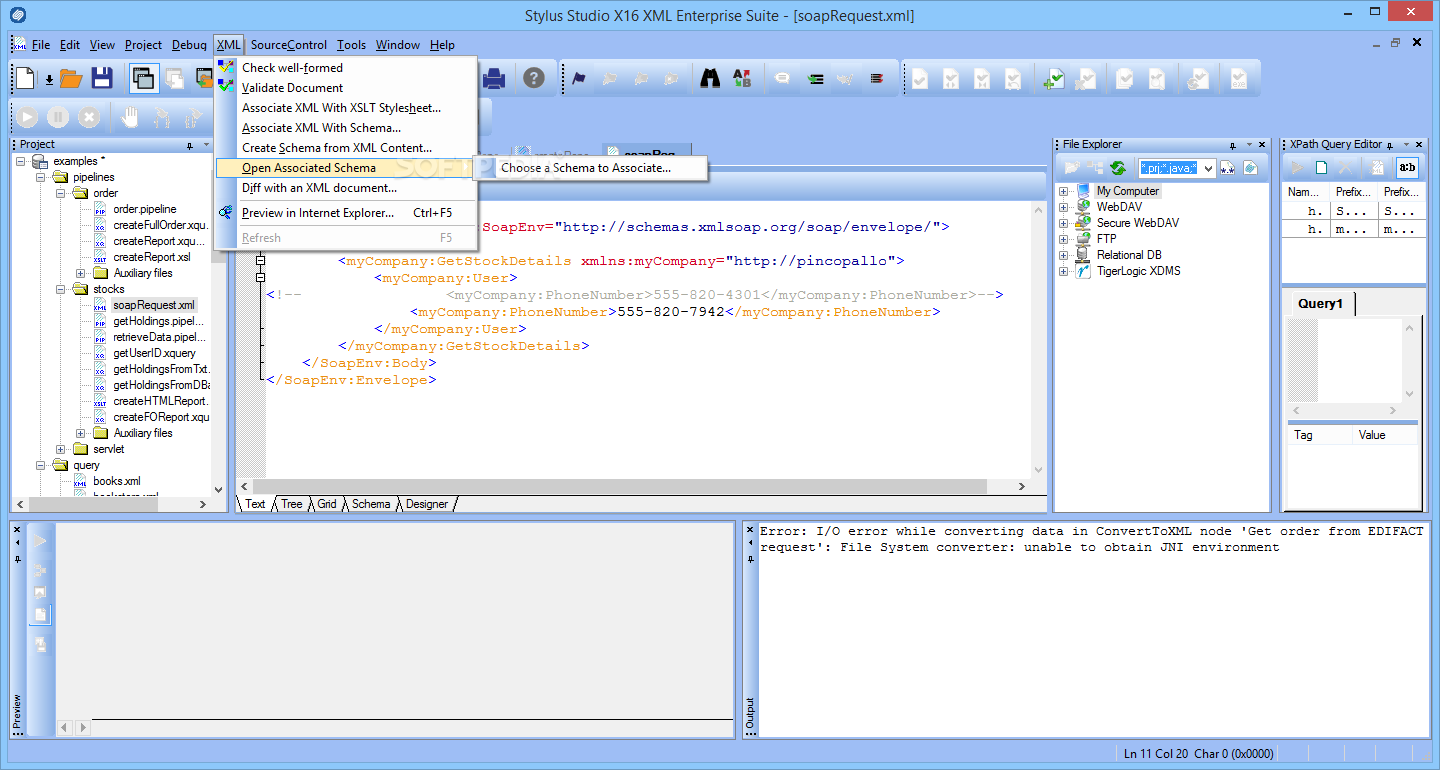Select books.xml in query folder
Viewport: 1440px width, 770px height.
click(x=116, y=481)
